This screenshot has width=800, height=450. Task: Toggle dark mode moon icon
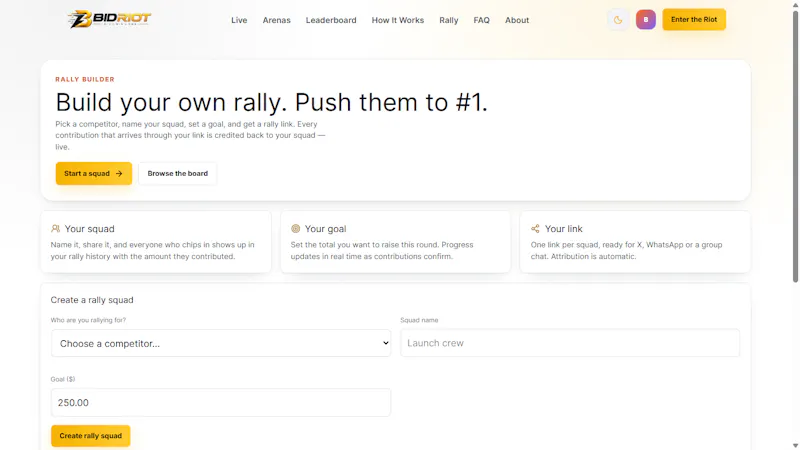point(618,20)
